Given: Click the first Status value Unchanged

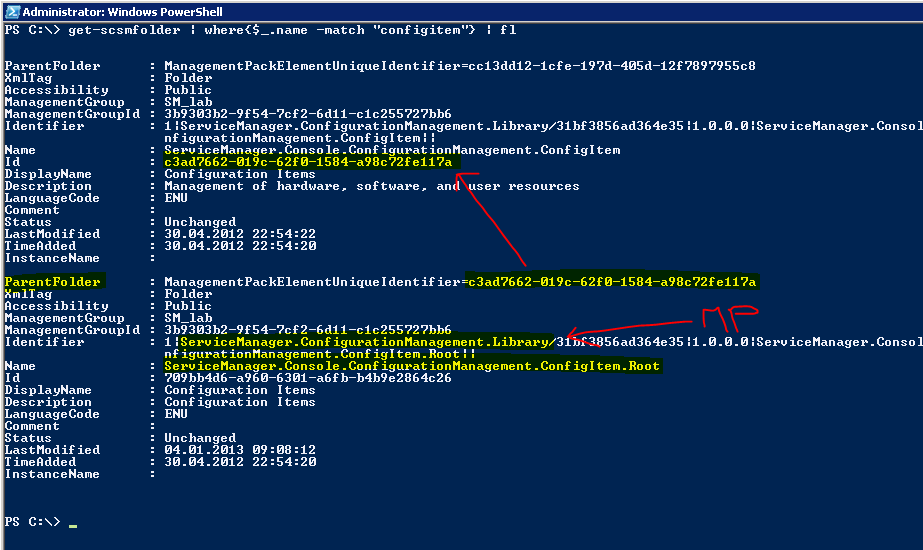Looking at the screenshot, I should click(x=200, y=222).
